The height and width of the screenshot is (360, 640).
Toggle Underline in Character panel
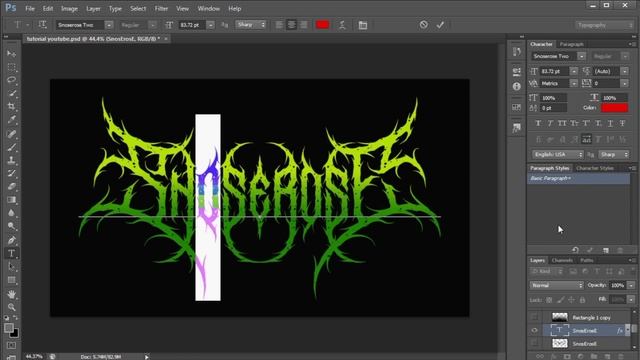coord(610,123)
